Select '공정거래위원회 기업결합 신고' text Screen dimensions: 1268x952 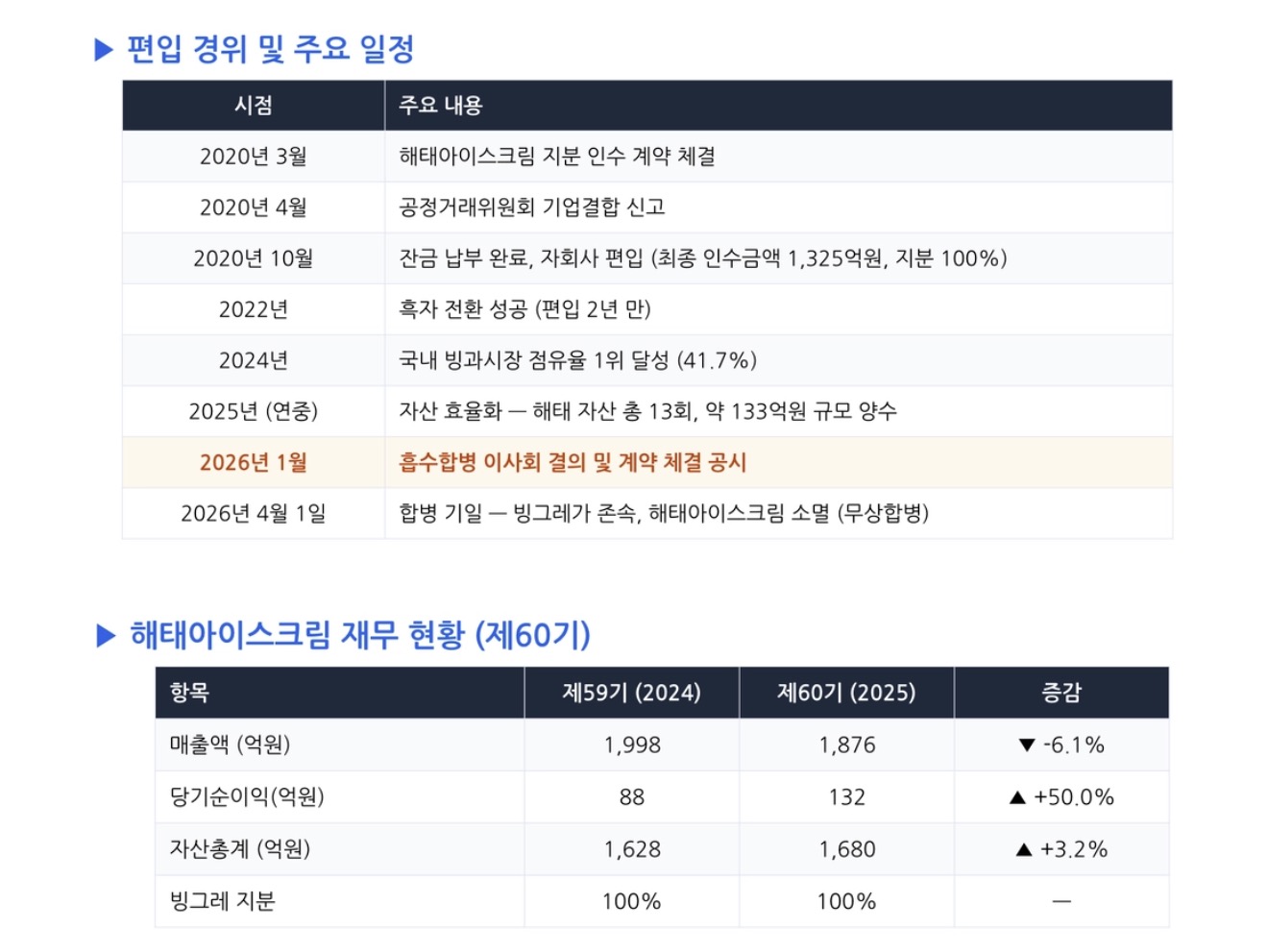[x=532, y=207]
